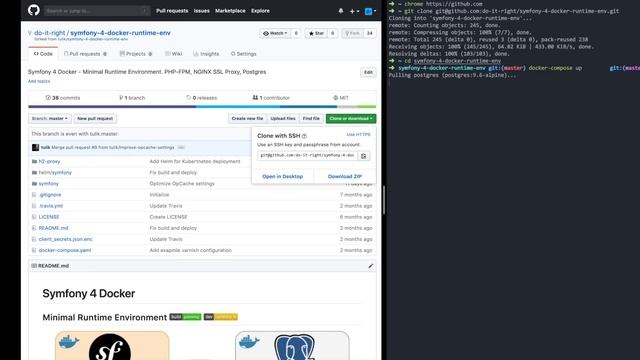Click New pull request button

[95, 119]
